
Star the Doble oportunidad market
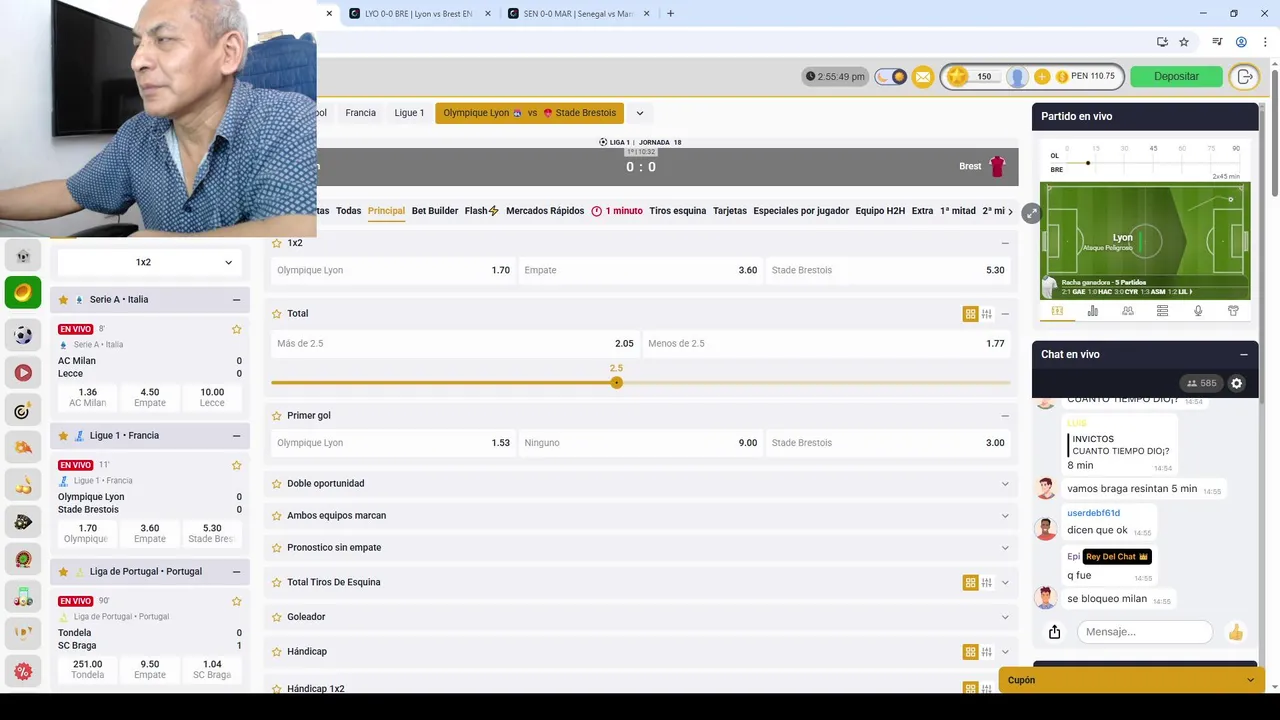277,483
